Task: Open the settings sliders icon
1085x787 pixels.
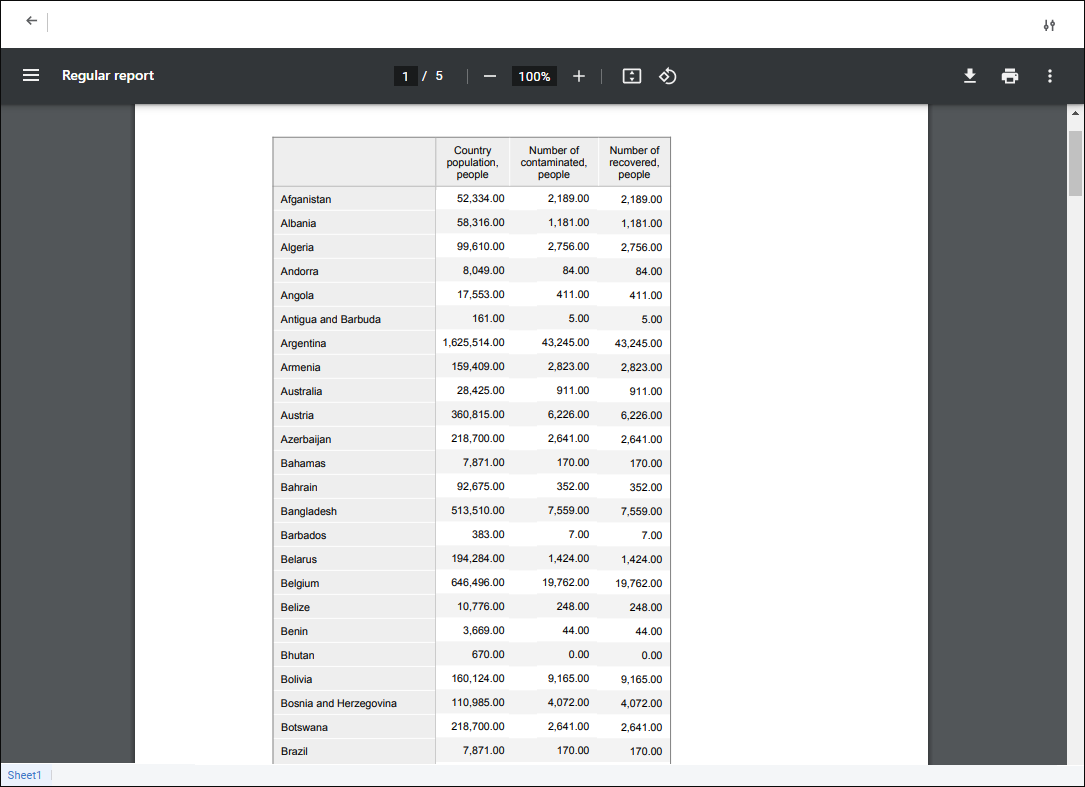Action: point(1049,25)
